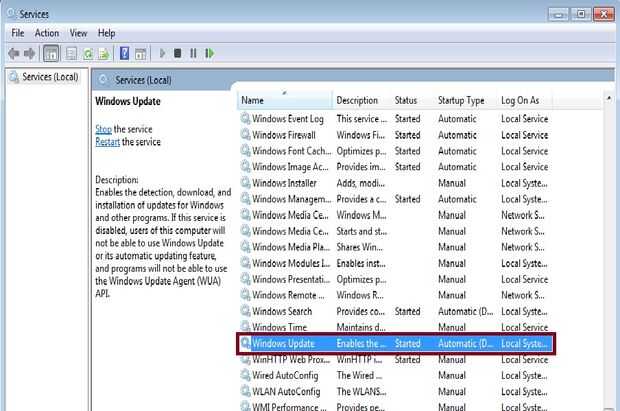Select the Windows Event Log service

coord(396,119)
